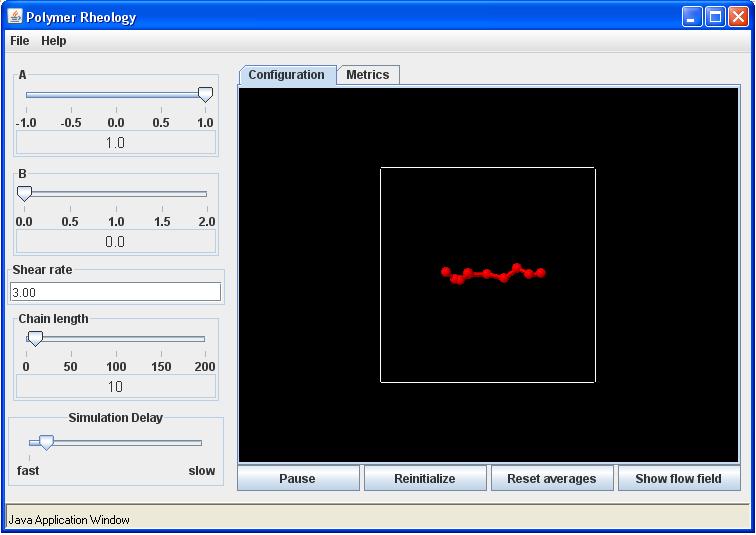Click the B slider thumb
The height and width of the screenshot is (535, 756).
click(x=24, y=194)
